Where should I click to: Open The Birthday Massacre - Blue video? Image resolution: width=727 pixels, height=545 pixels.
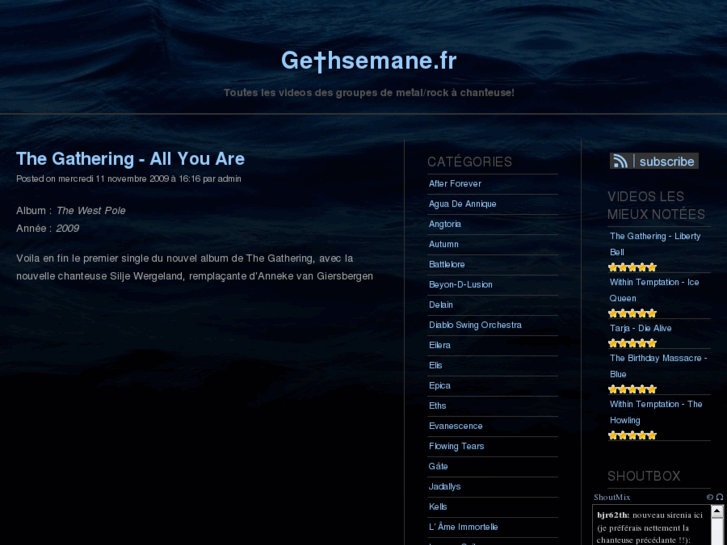click(x=658, y=366)
